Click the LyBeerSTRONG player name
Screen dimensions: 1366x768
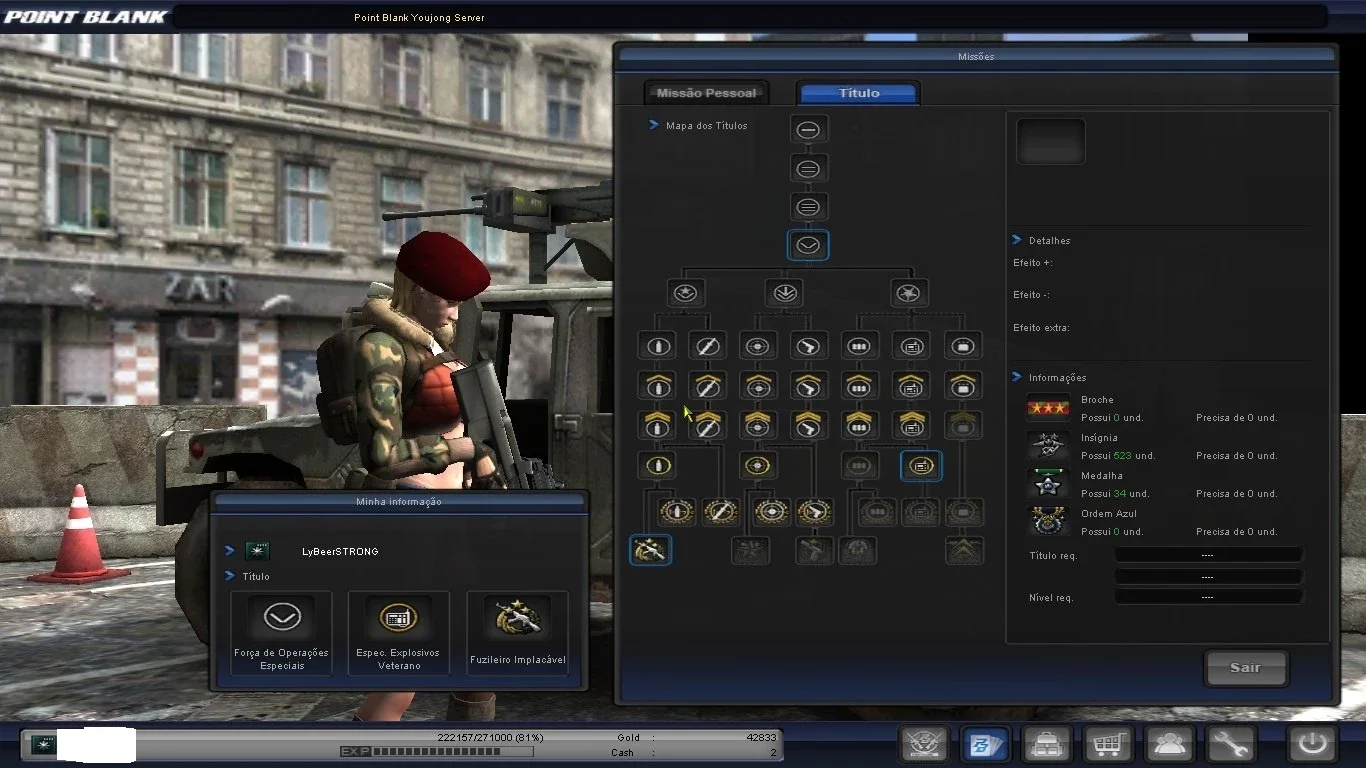[340, 552]
